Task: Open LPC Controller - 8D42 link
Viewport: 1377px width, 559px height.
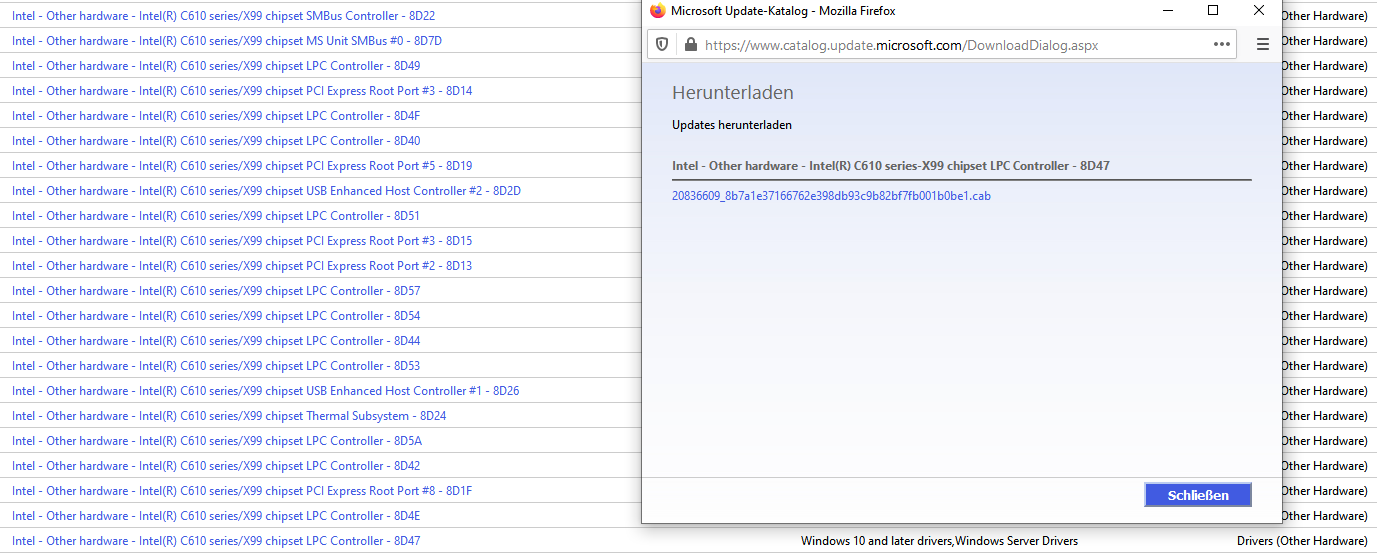Action: 216,466
